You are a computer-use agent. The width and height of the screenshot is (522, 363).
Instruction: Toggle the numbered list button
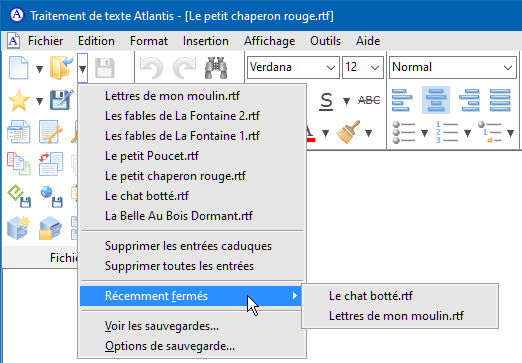coord(447,132)
